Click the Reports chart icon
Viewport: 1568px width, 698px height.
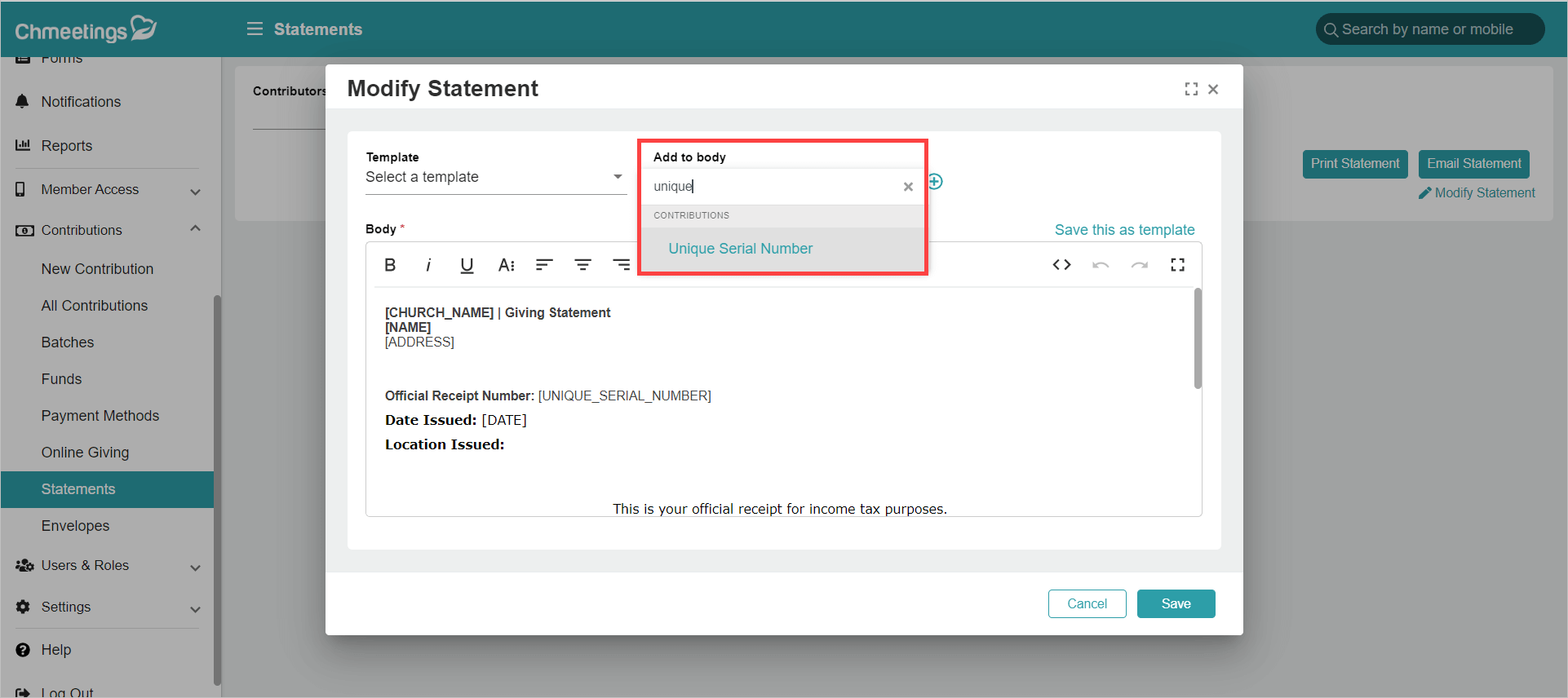[x=23, y=145]
